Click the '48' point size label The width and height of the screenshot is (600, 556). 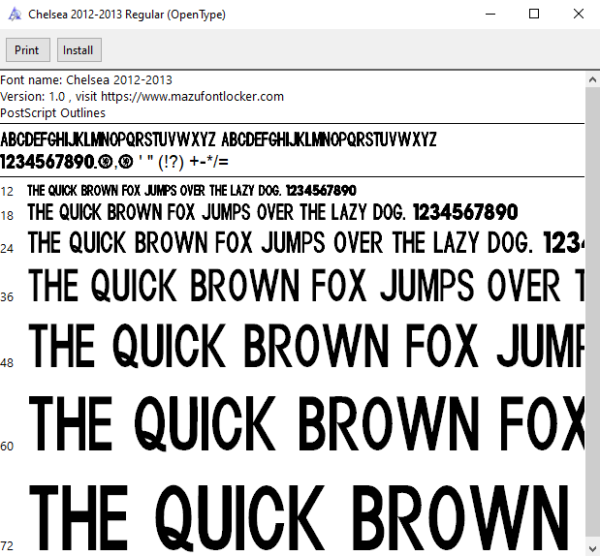click(x=7, y=362)
